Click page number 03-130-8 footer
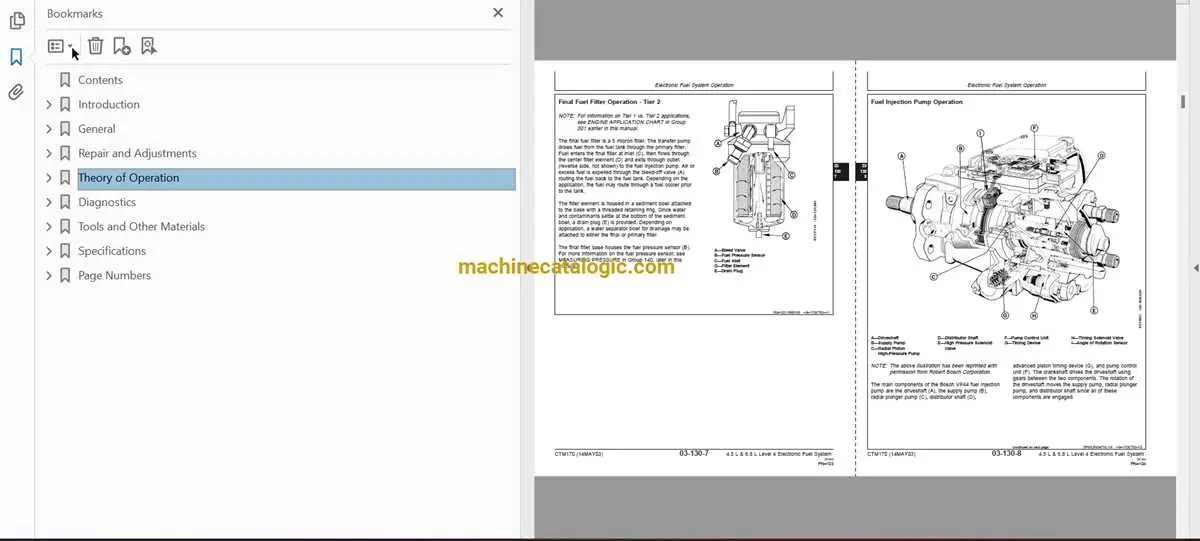This screenshot has width=1200, height=541. [x=1006, y=453]
